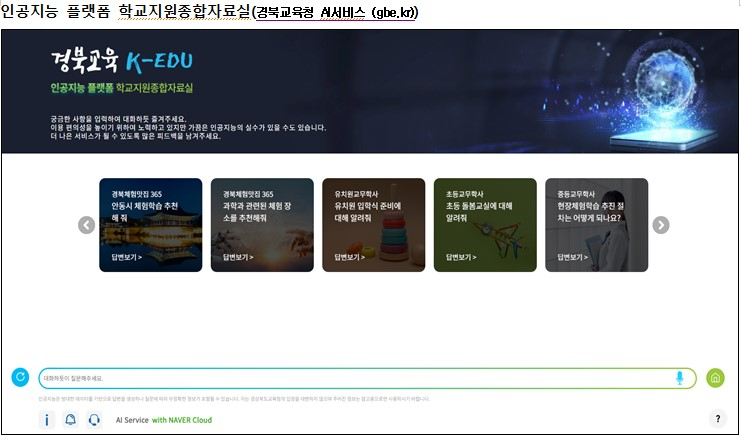
Task: Click '답변보기 >' on the kindergarten card
Action: 349,257
